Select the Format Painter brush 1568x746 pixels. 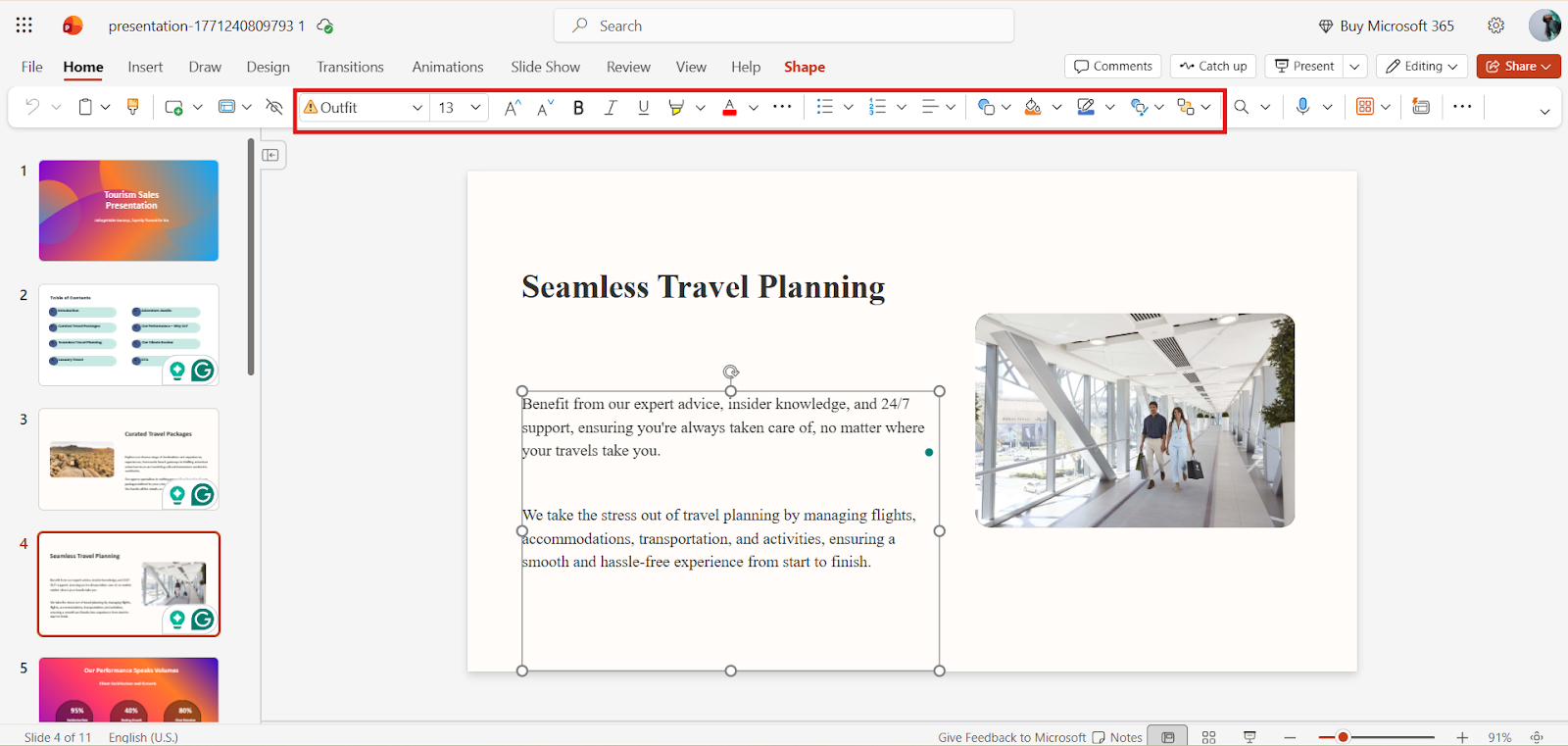(x=133, y=107)
